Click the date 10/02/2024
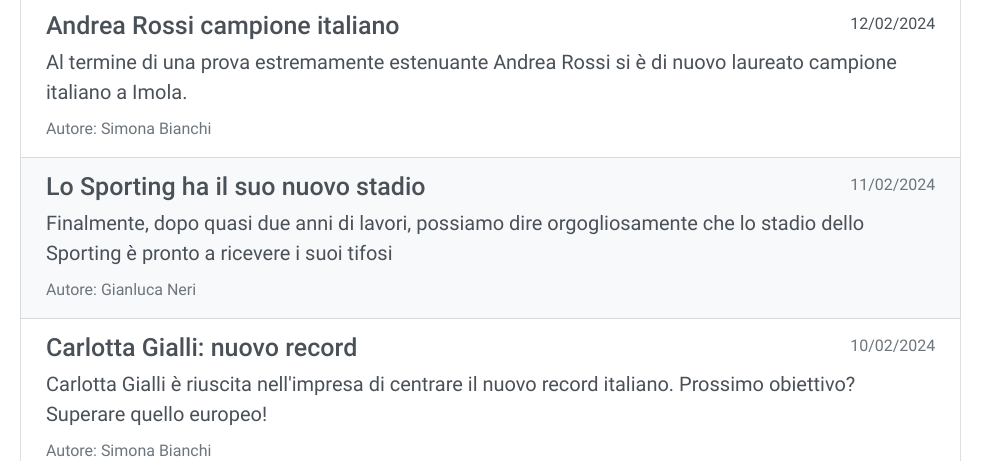 tap(892, 346)
